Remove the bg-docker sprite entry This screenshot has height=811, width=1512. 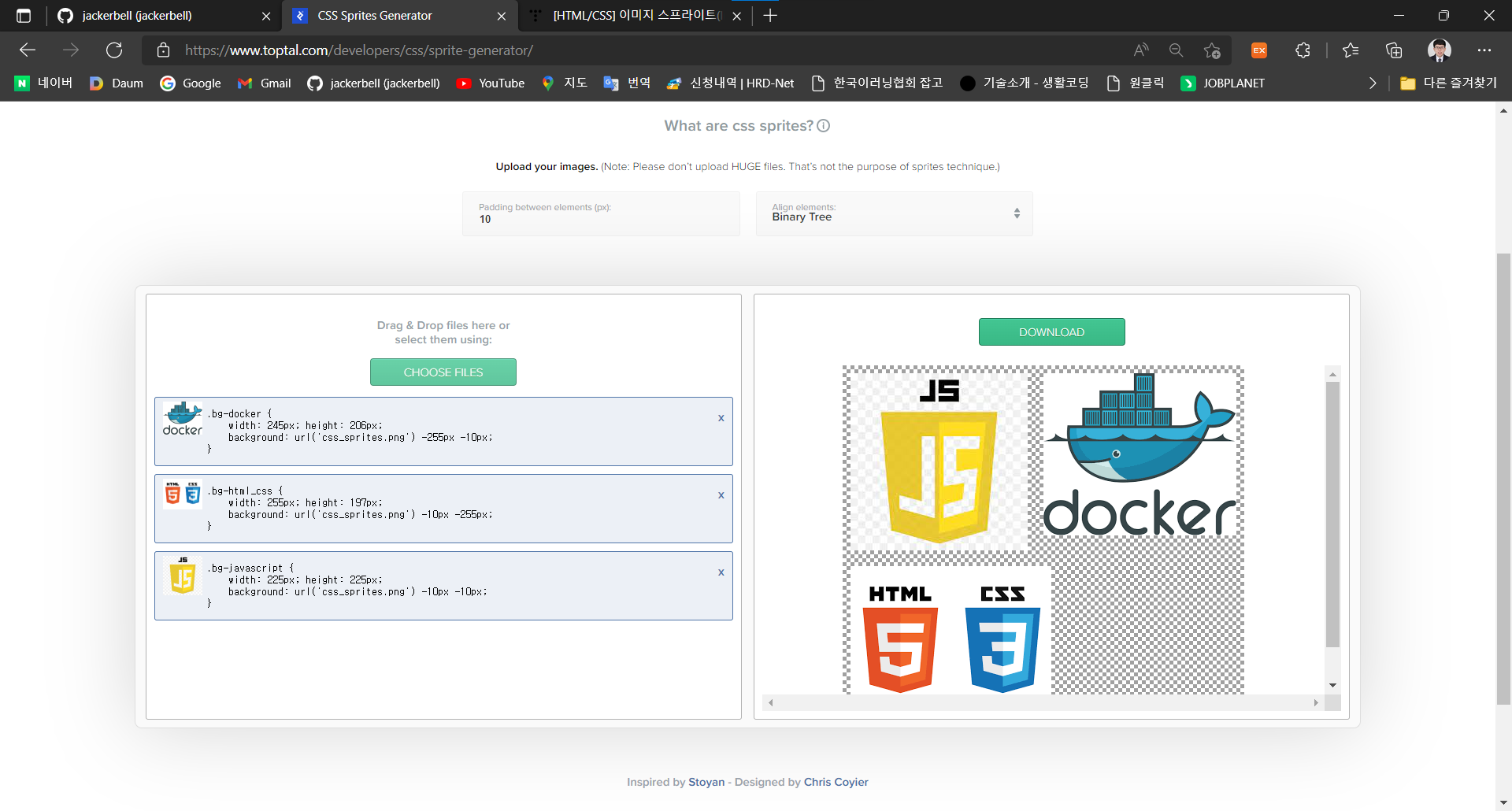[x=721, y=418]
